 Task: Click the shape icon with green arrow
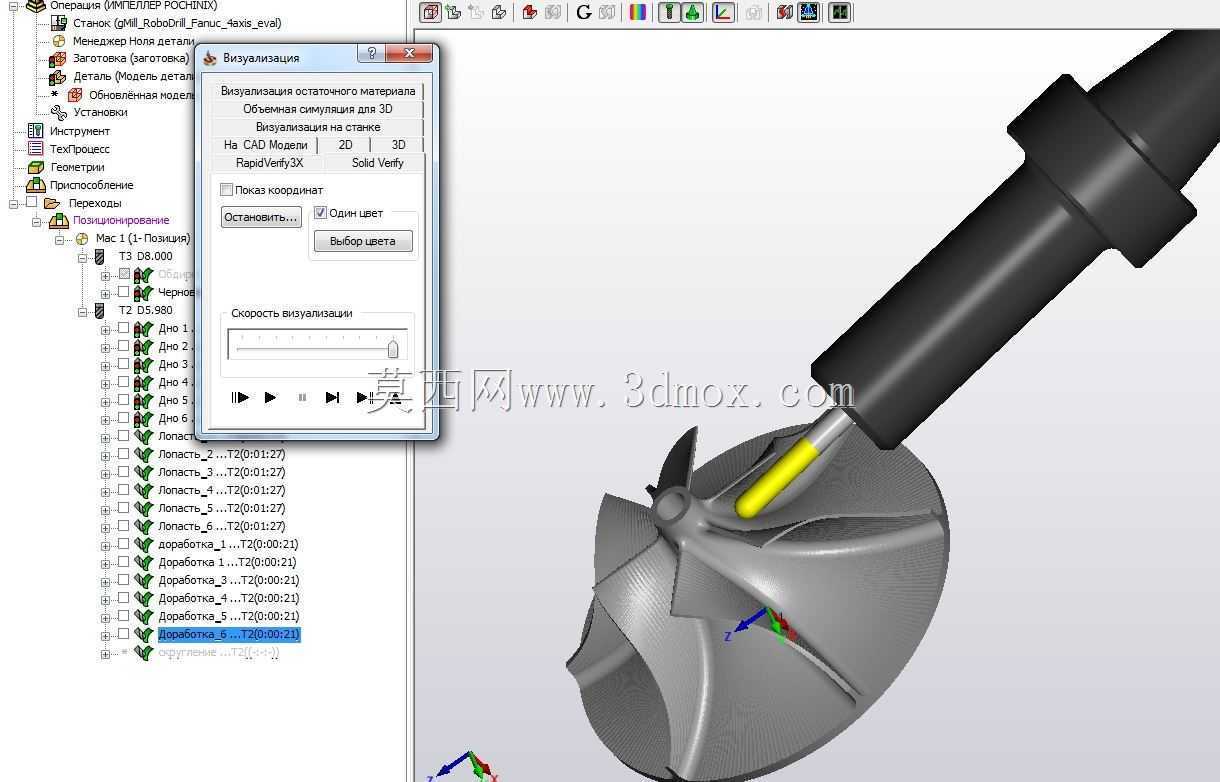click(453, 12)
